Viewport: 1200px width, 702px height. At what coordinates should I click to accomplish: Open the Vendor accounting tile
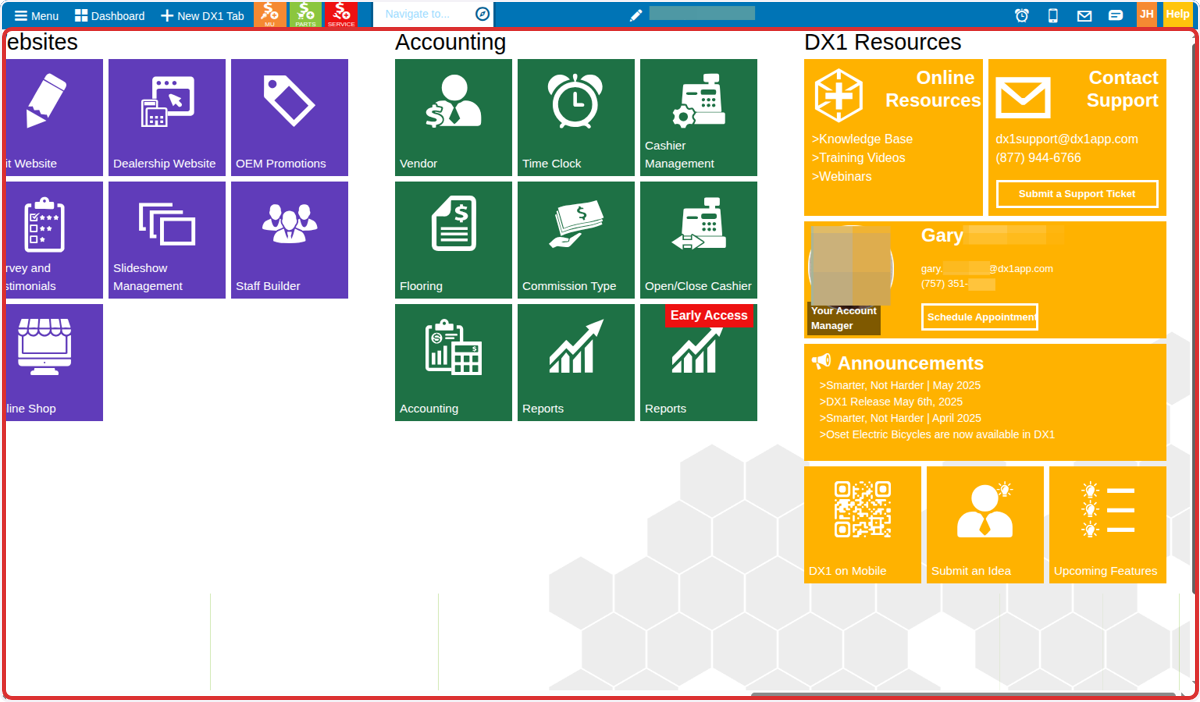point(453,118)
